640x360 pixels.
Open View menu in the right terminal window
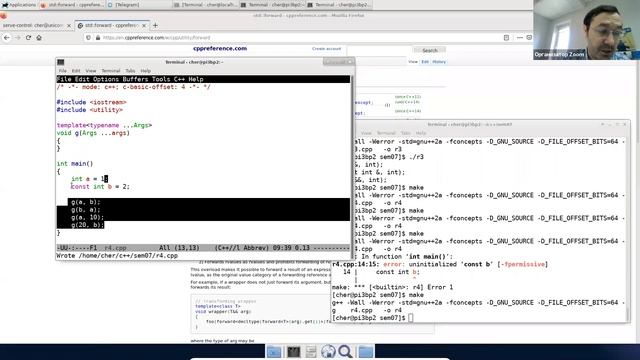click(366, 133)
